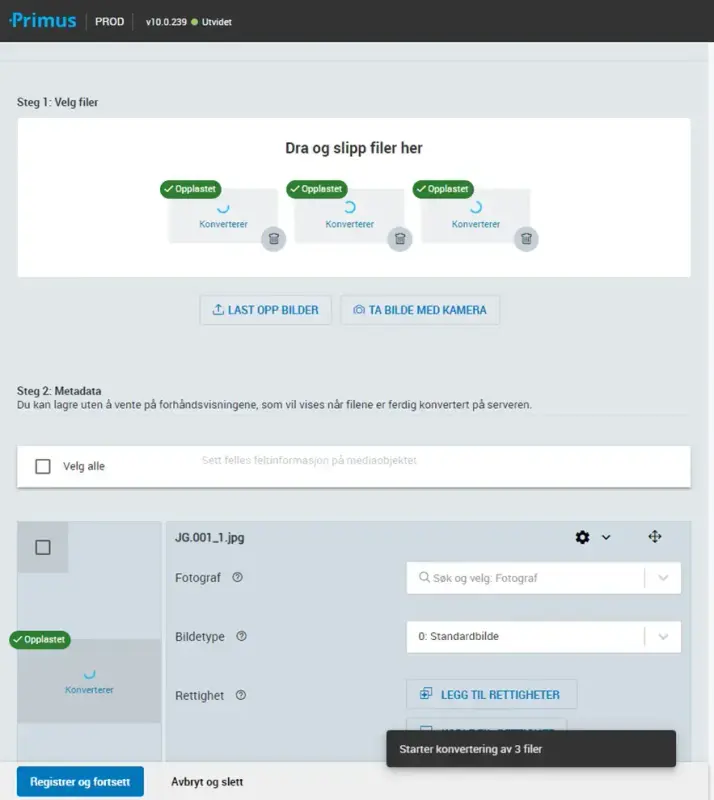The image size is (714, 800).
Task: Click the help icon beside Bildetype
Action: [241, 636]
